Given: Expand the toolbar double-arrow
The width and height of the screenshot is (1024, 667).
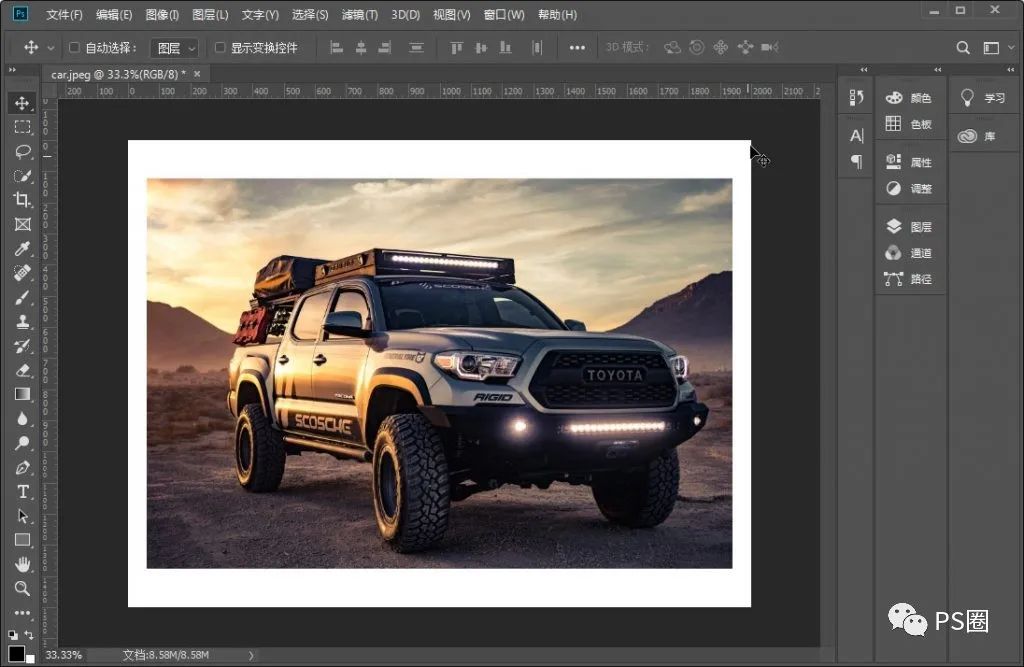Looking at the screenshot, I should point(12,70).
